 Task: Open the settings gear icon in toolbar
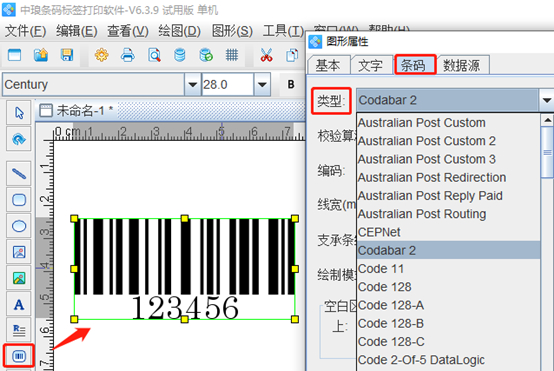pyautogui.click(x=101, y=55)
